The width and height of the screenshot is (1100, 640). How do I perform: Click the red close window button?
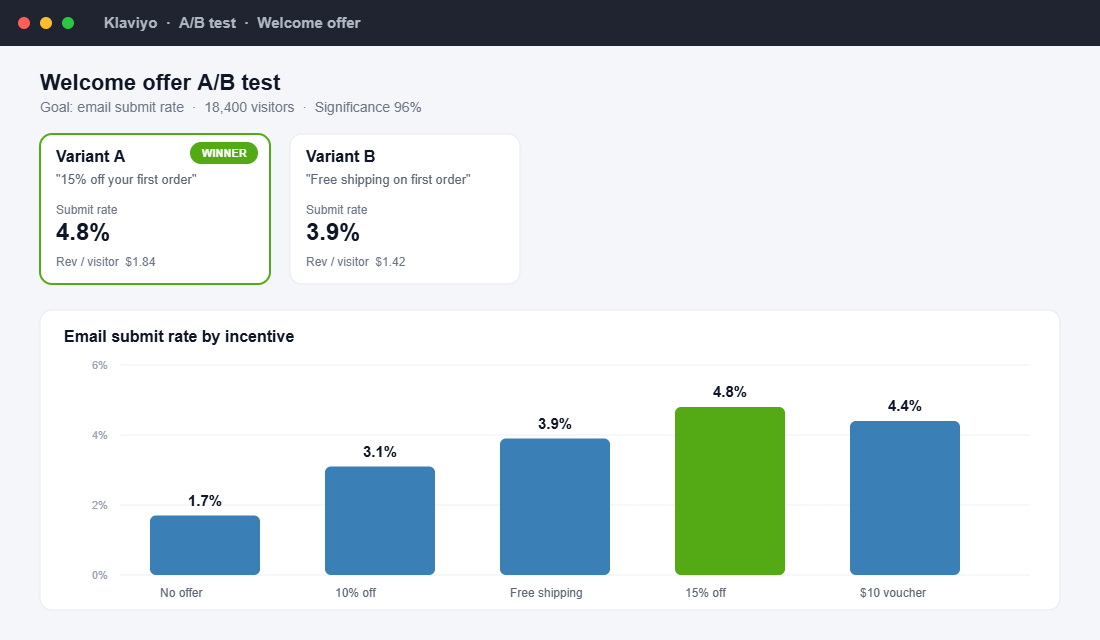click(x=24, y=23)
